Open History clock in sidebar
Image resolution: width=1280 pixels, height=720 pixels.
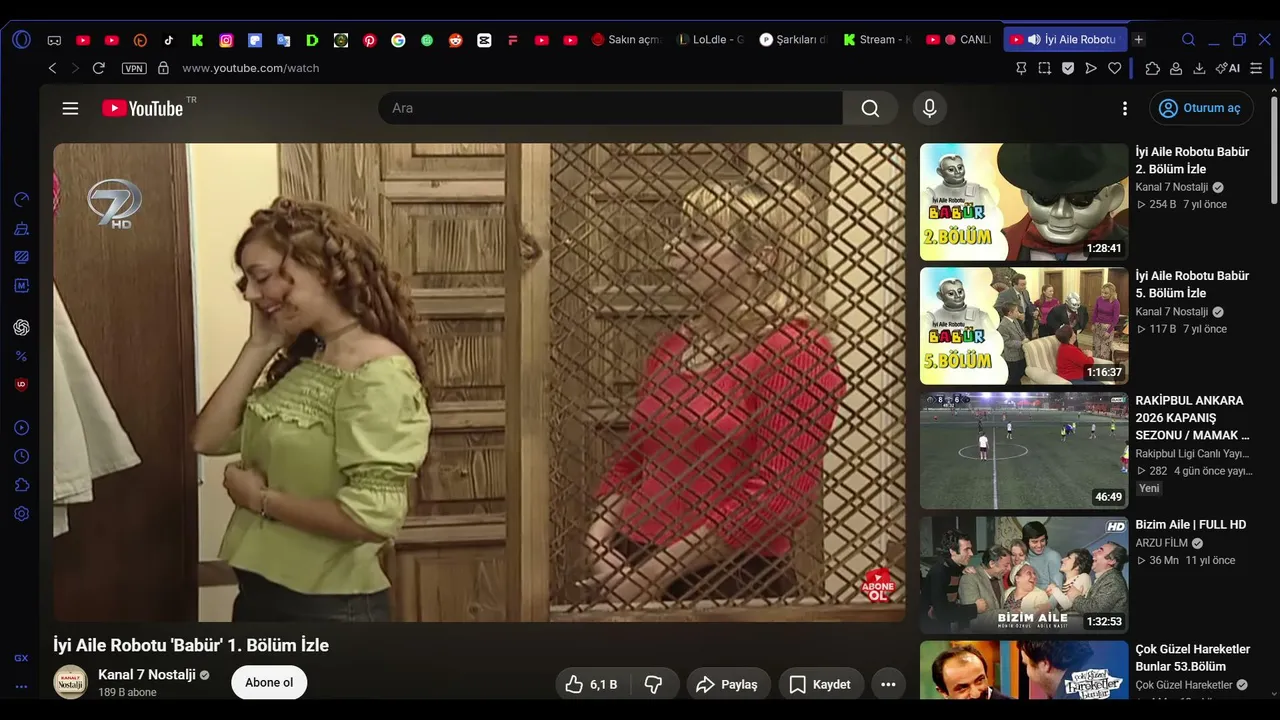[21, 457]
